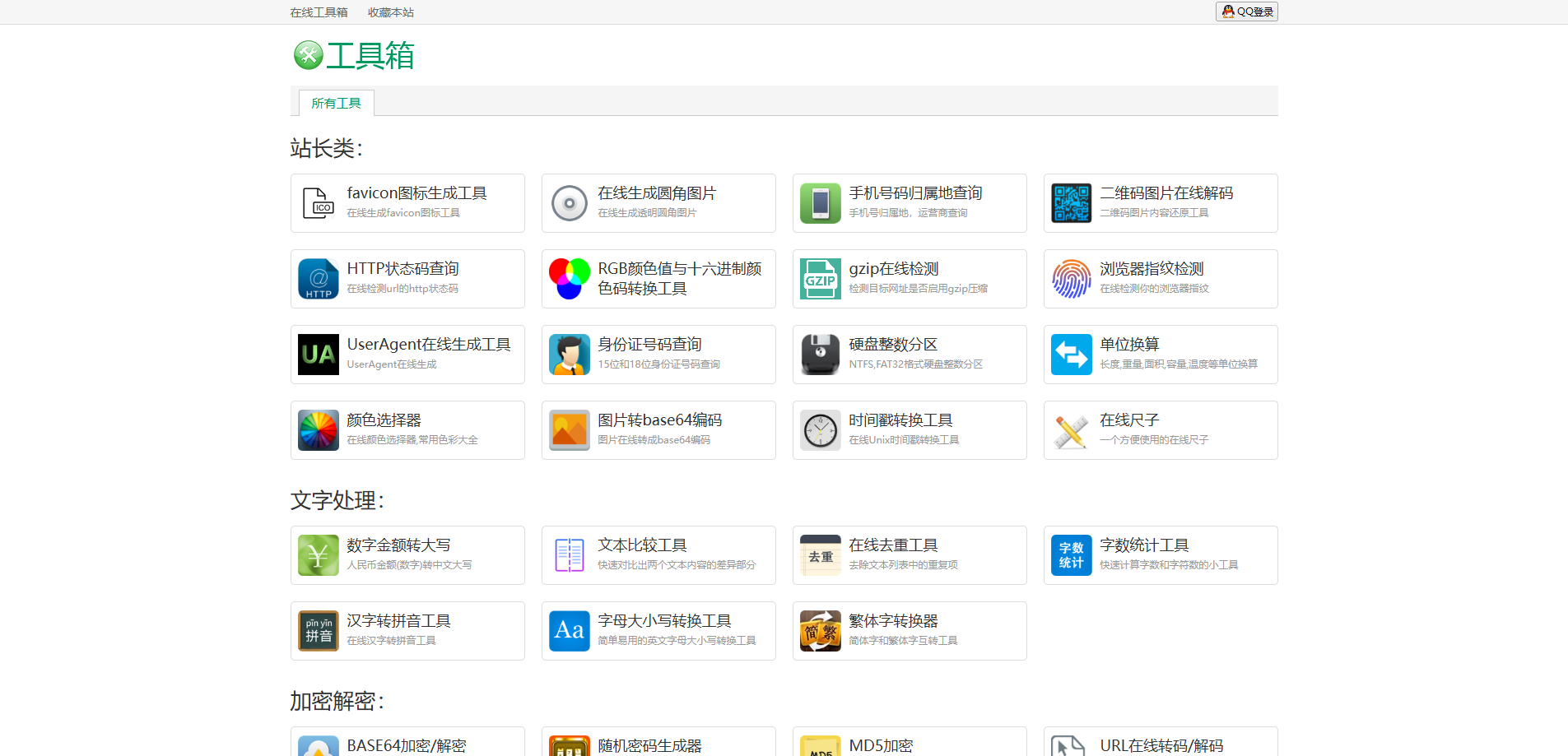Image resolution: width=1568 pixels, height=756 pixels.
Task: Open the UserAgent generator UA icon
Action: (x=318, y=355)
